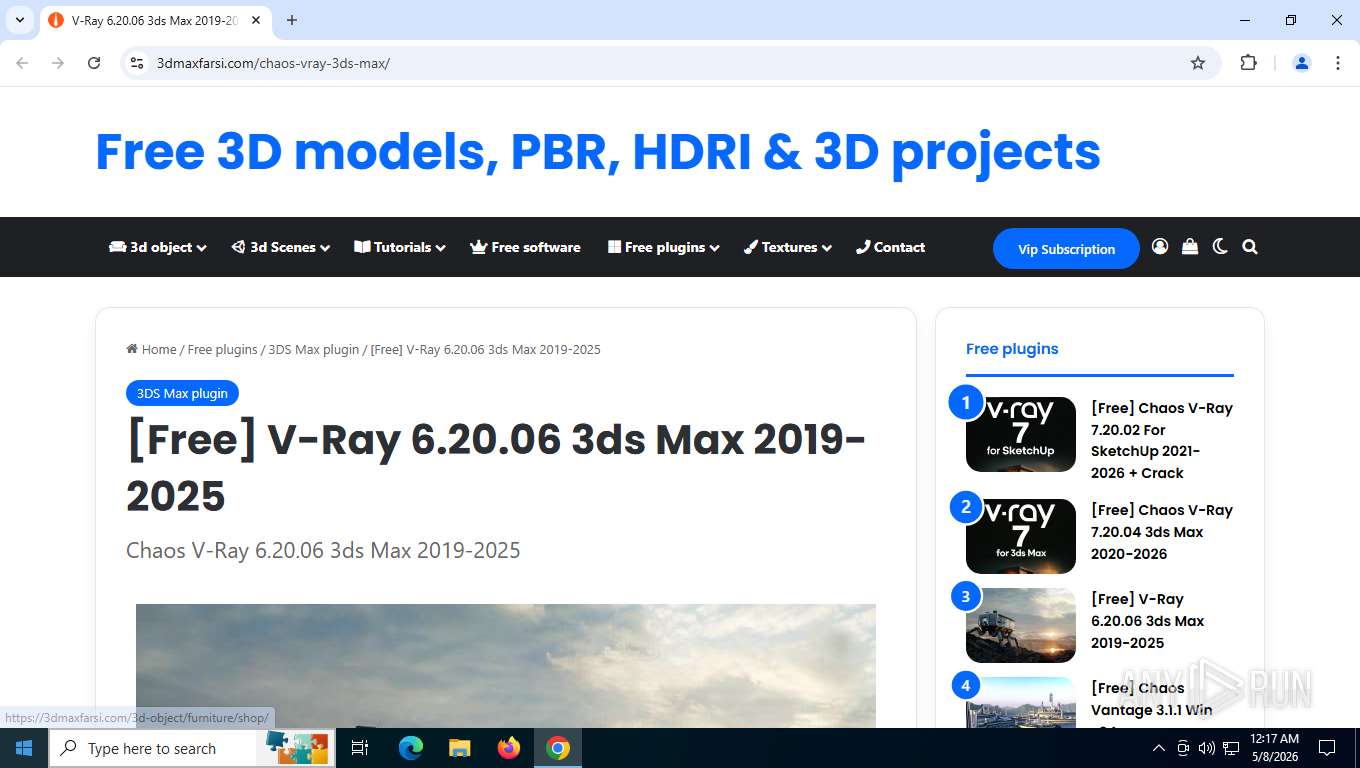The width and height of the screenshot is (1360, 768).
Task: Open V-Ray 7 for 3ds Max thumbnail
Action: pyautogui.click(x=1021, y=536)
